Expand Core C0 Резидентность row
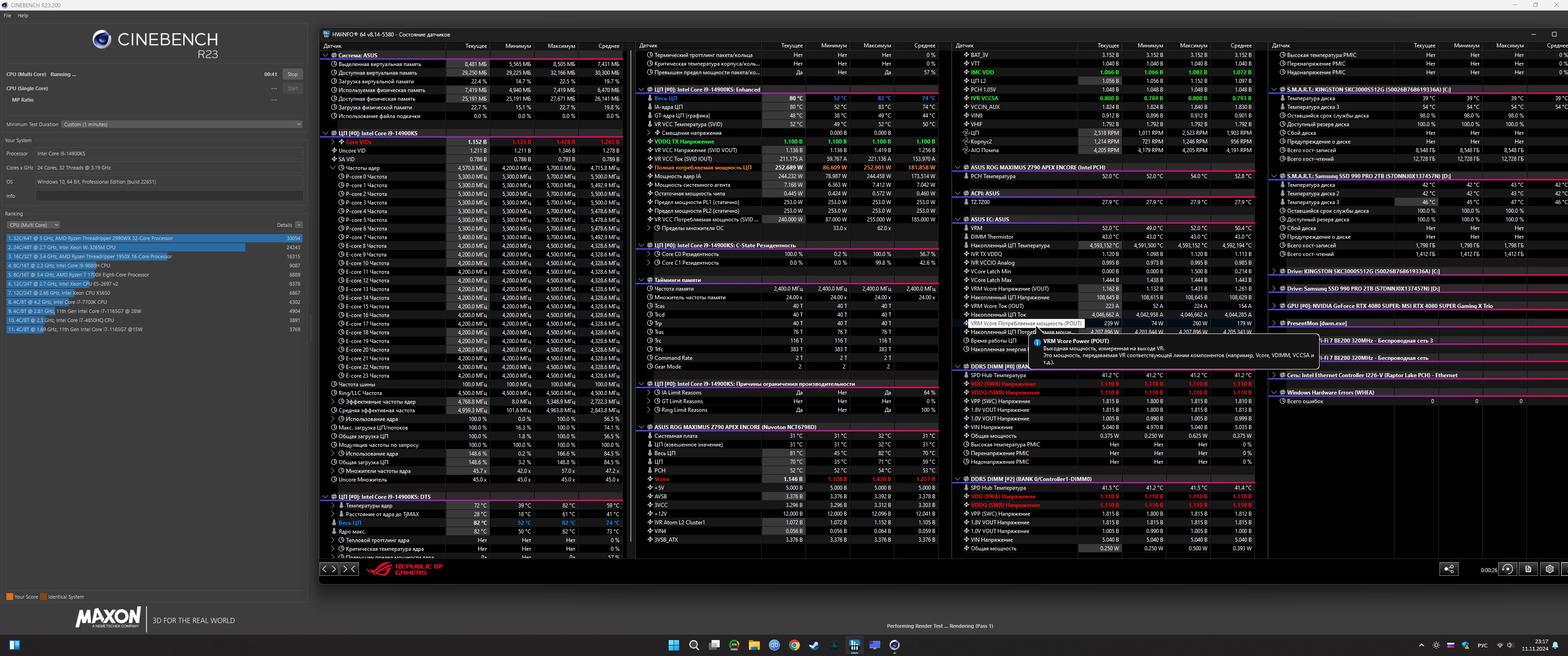 click(x=649, y=254)
